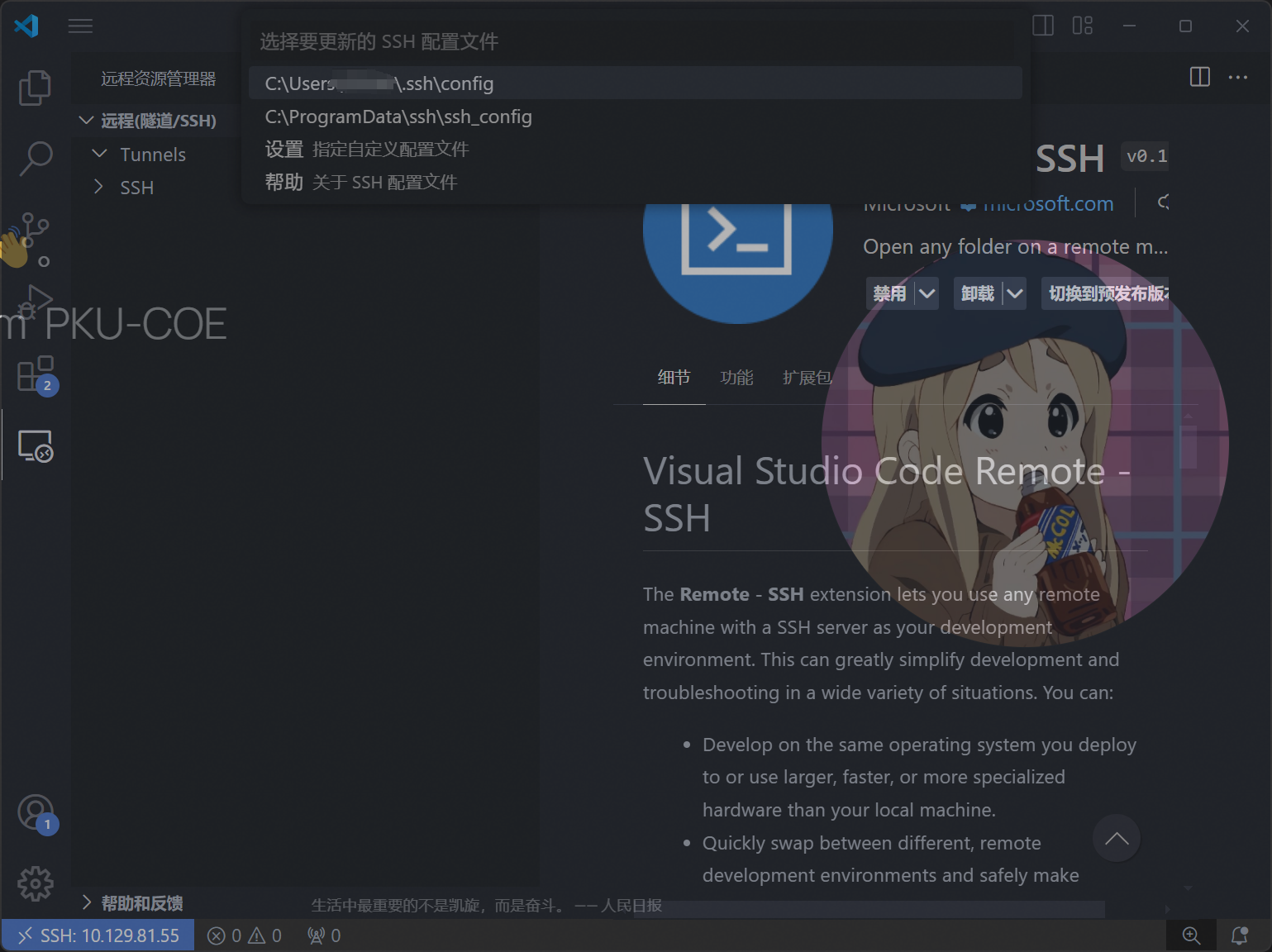The image size is (1272, 952).
Task: Select C:\ProgramData\ssh\ssh_config option
Action: [x=635, y=117]
